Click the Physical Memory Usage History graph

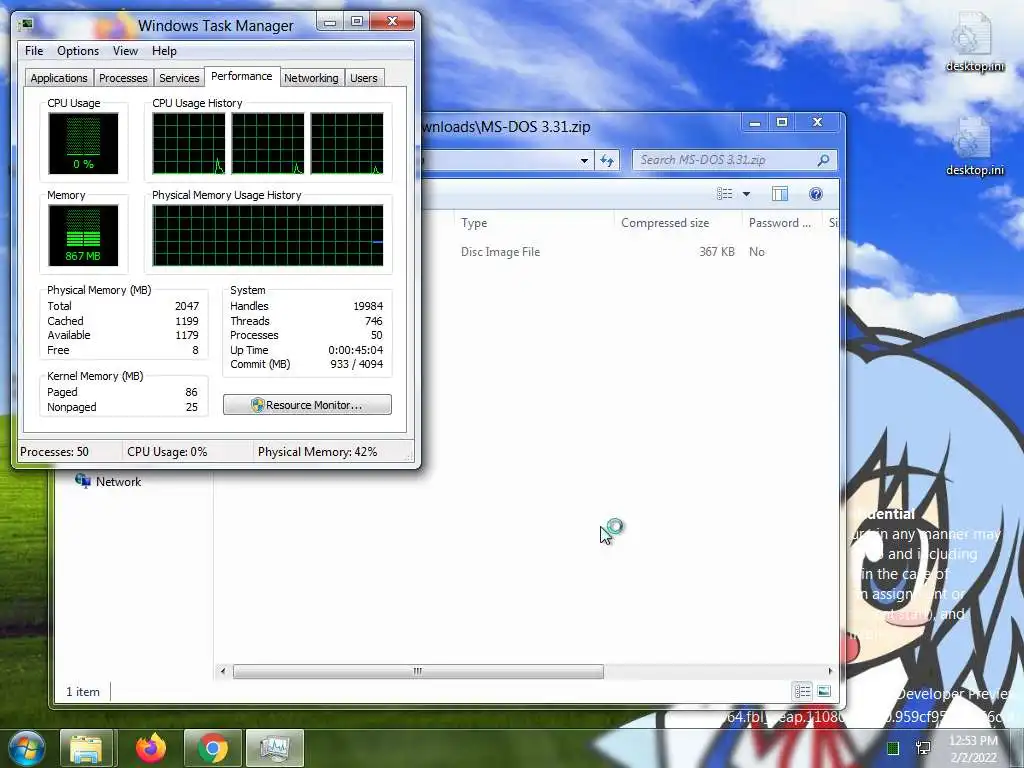point(268,235)
